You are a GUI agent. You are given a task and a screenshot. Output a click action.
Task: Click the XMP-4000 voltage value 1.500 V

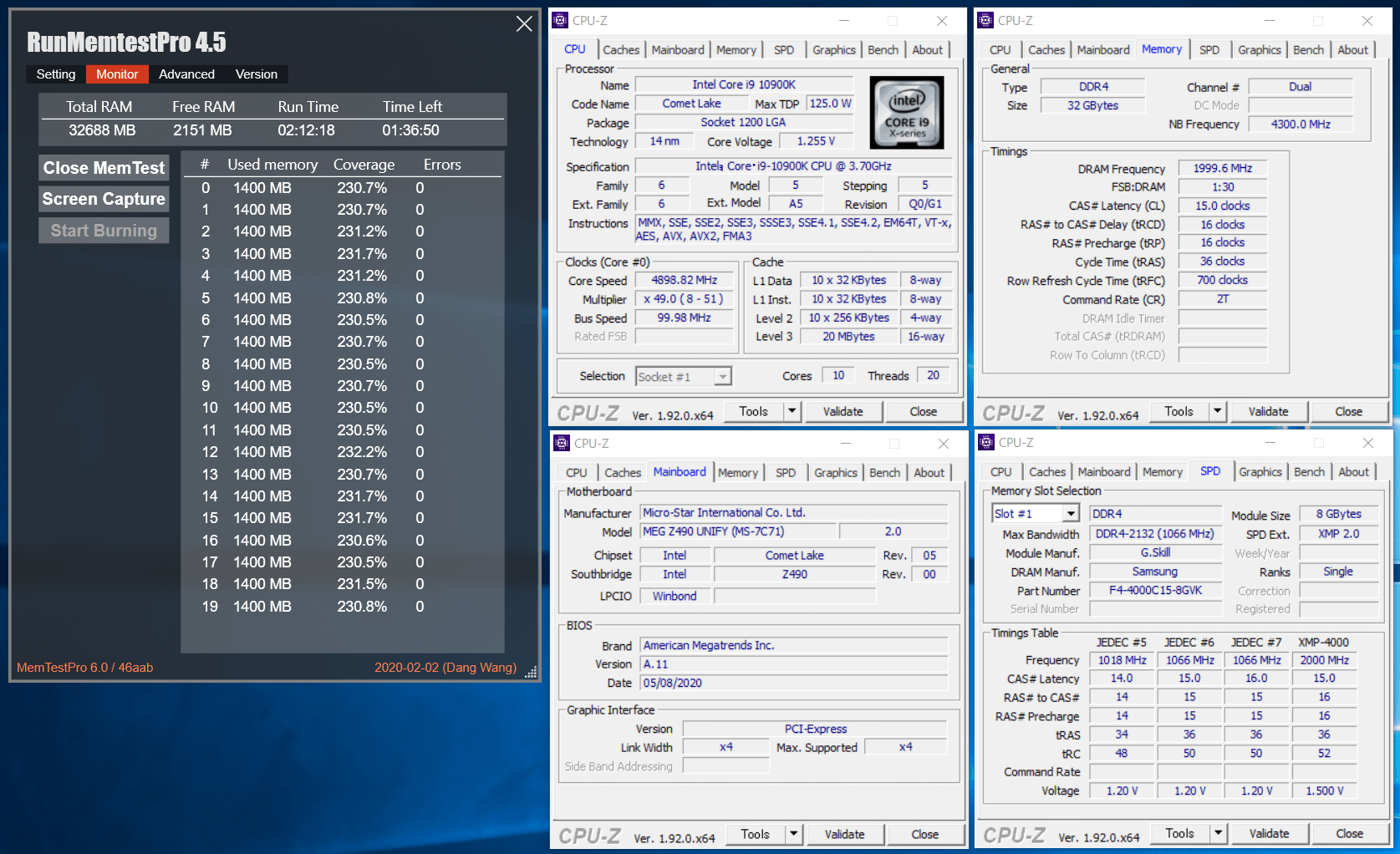(x=1324, y=790)
